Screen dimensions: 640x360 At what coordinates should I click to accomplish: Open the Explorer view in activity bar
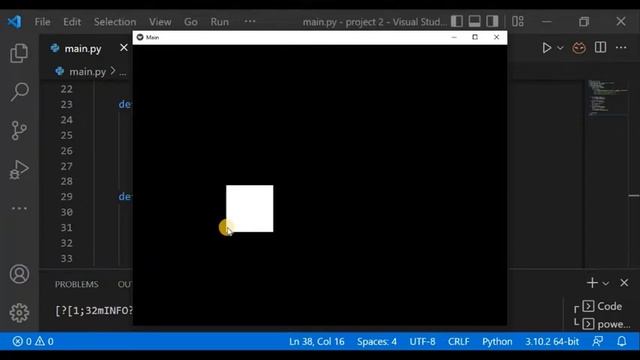click(x=19, y=53)
